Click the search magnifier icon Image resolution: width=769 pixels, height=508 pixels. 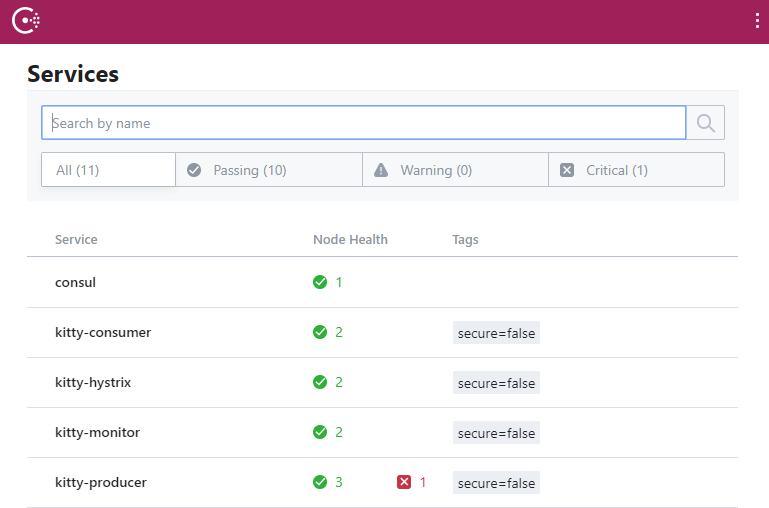[x=706, y=123]
